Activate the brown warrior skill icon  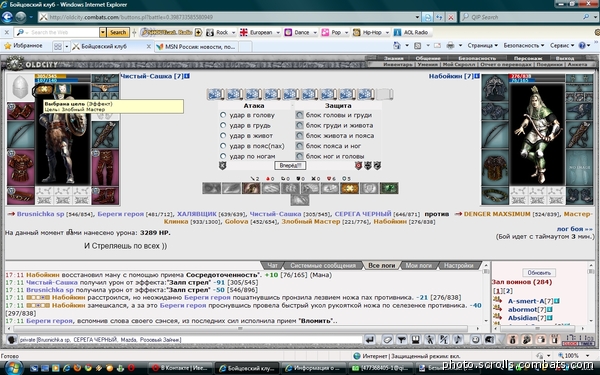click(251, 188)
